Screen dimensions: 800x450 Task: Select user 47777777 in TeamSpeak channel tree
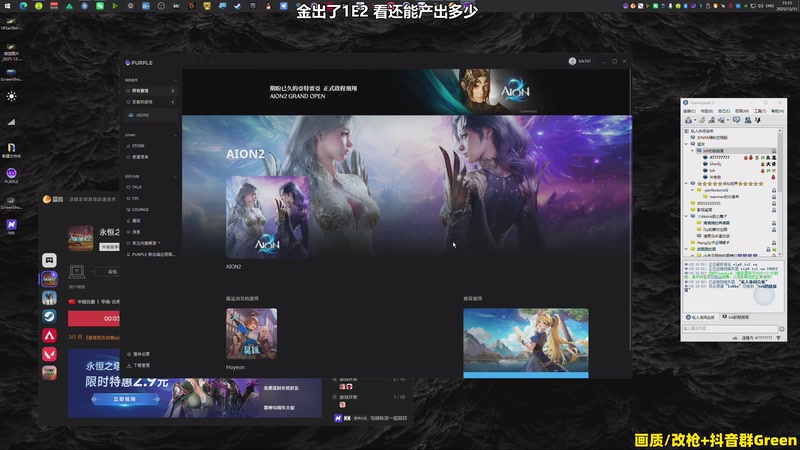pos(719,157)
